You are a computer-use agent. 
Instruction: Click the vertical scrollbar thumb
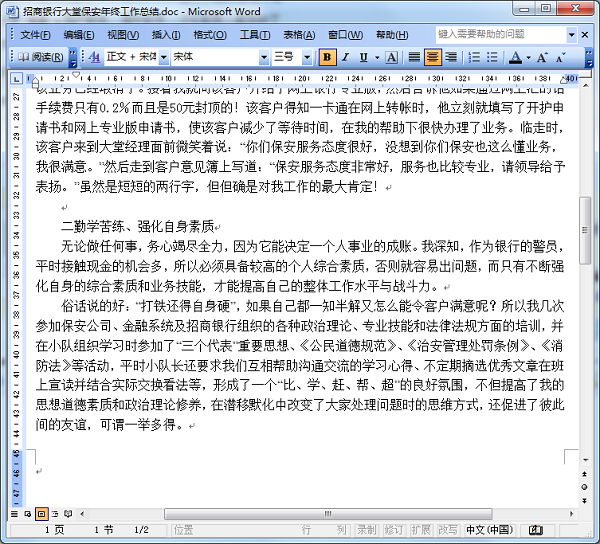[x=585, y=230]
